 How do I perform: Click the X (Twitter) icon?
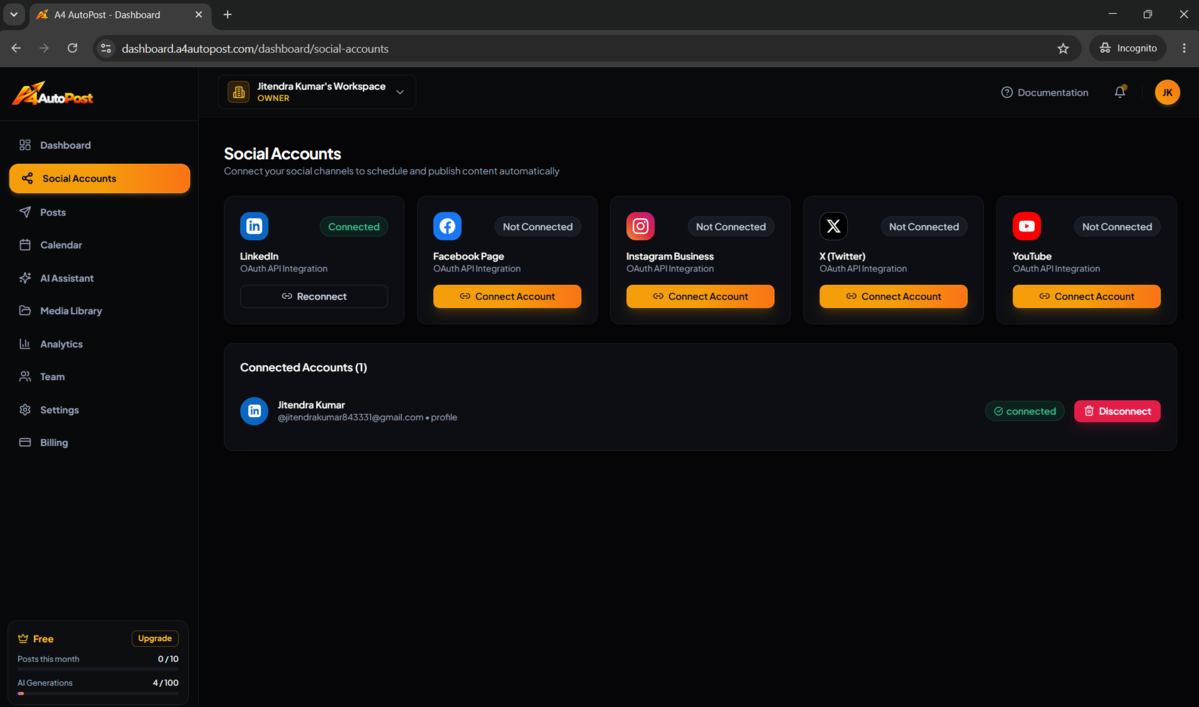(833, 226)
